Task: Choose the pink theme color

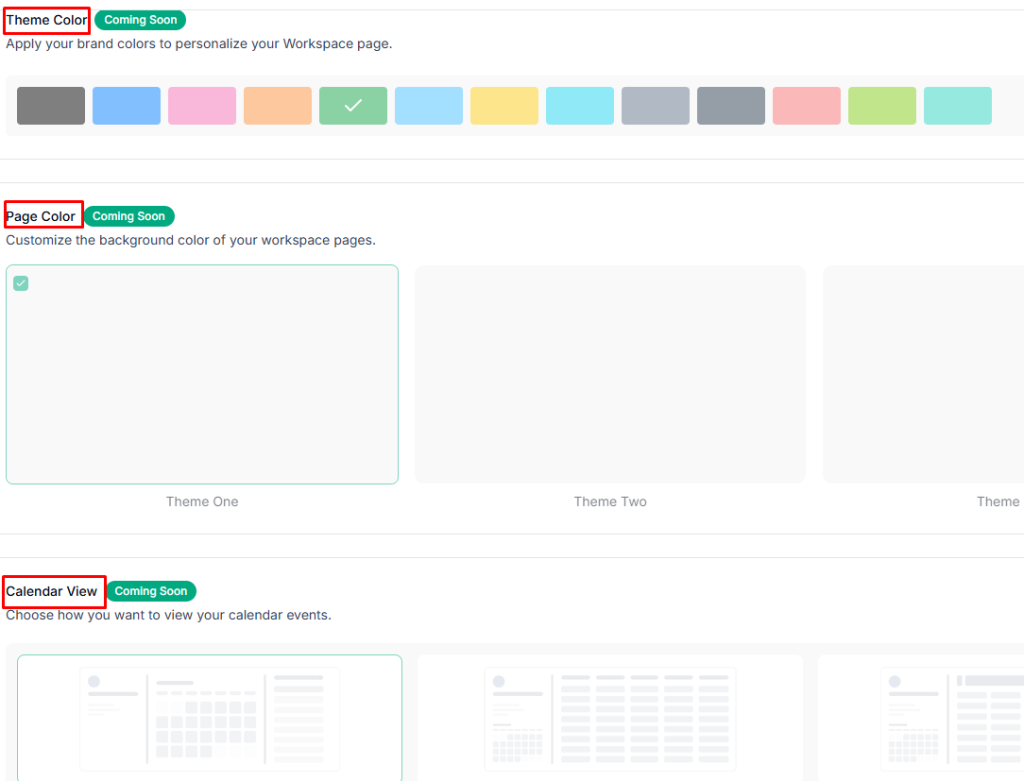Action: tap(202, 105)
